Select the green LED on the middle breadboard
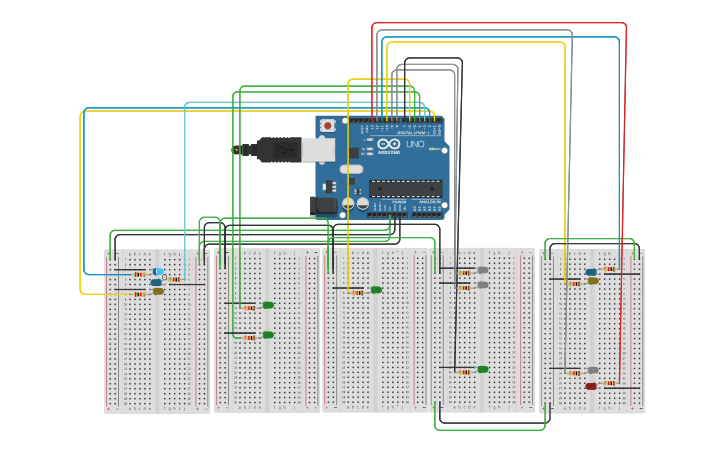The width and height of the screenshot is (725, 453). point(376,290)
